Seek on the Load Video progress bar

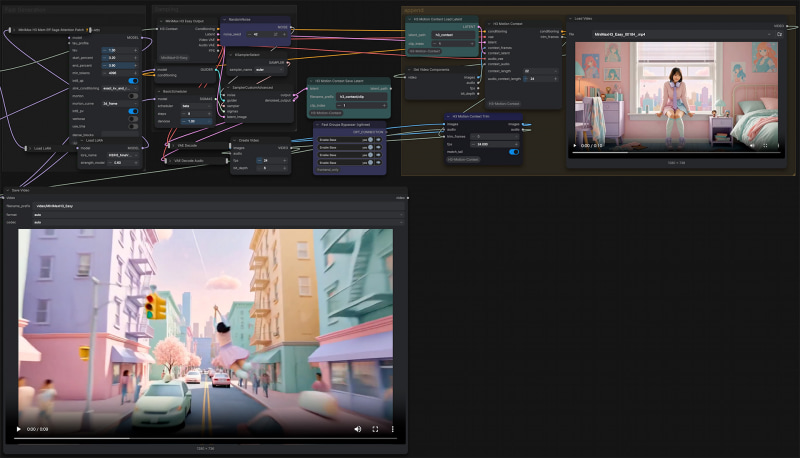tap(677, 152)
